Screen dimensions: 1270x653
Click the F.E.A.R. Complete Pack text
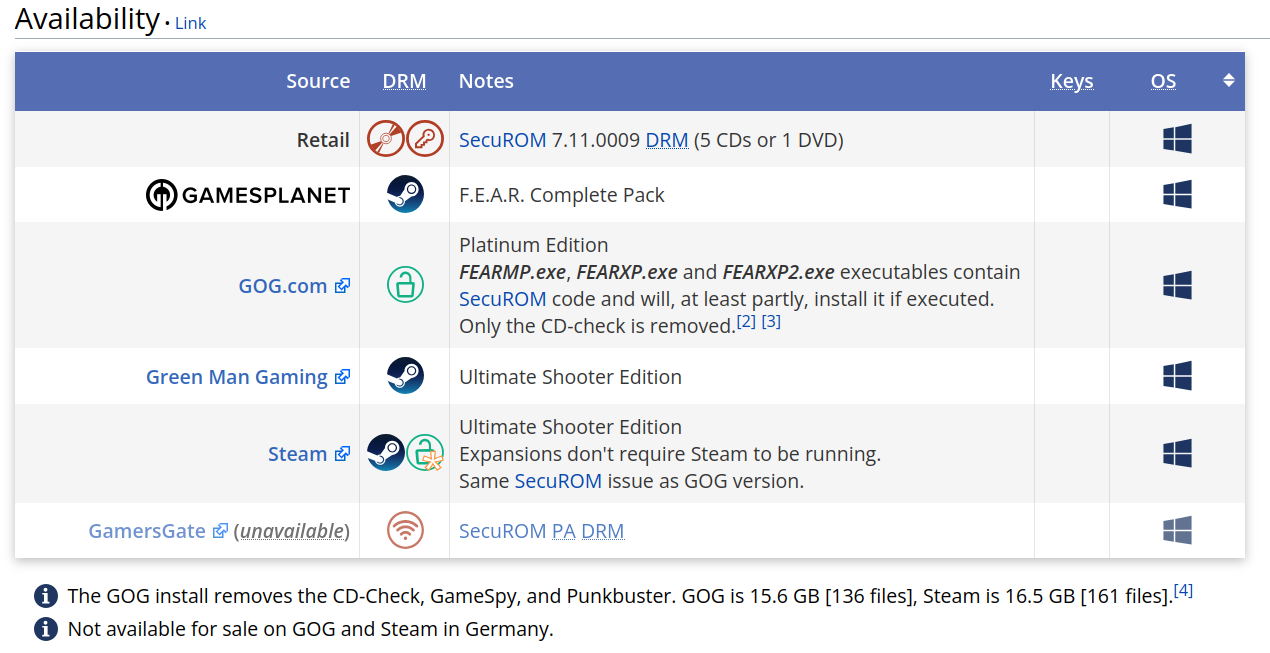pos(562,195)
